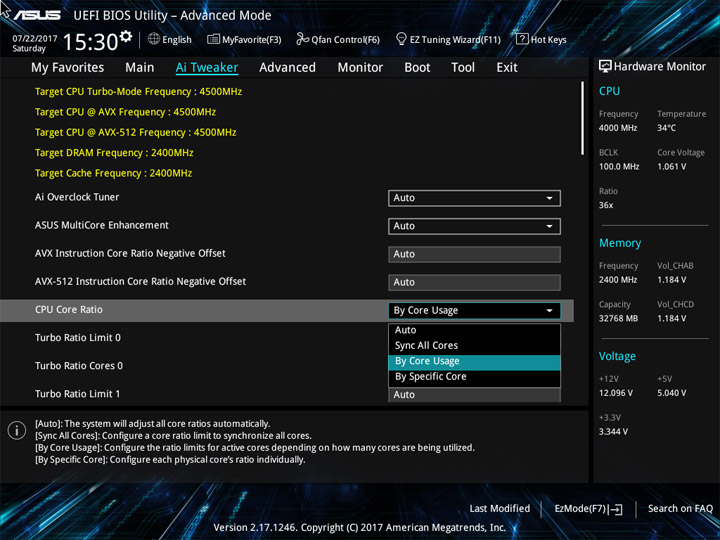Click the 15:30 clock display
Screen dimensions: 720x540
point(90,42)
